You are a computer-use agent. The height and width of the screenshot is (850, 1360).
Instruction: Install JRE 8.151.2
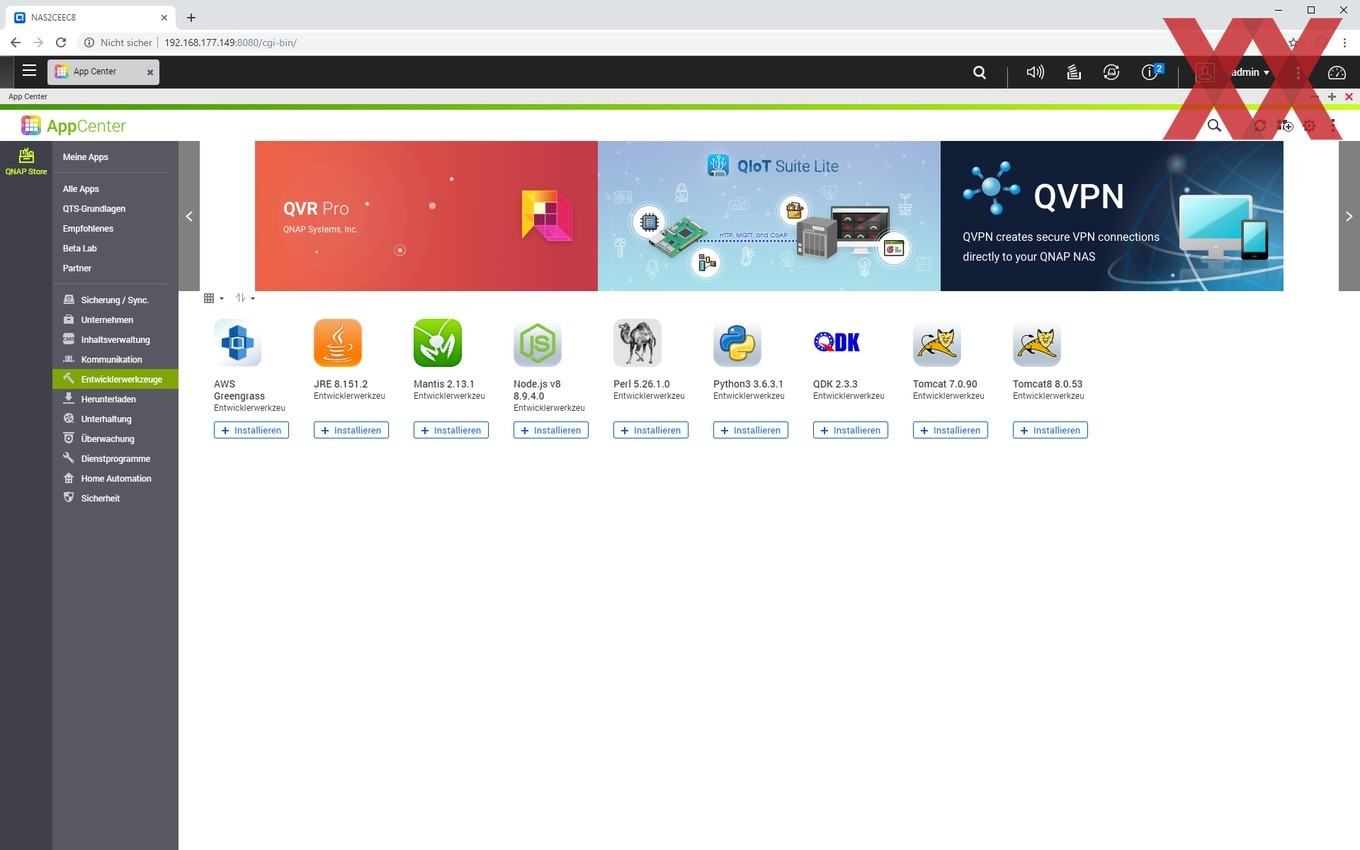351,430
